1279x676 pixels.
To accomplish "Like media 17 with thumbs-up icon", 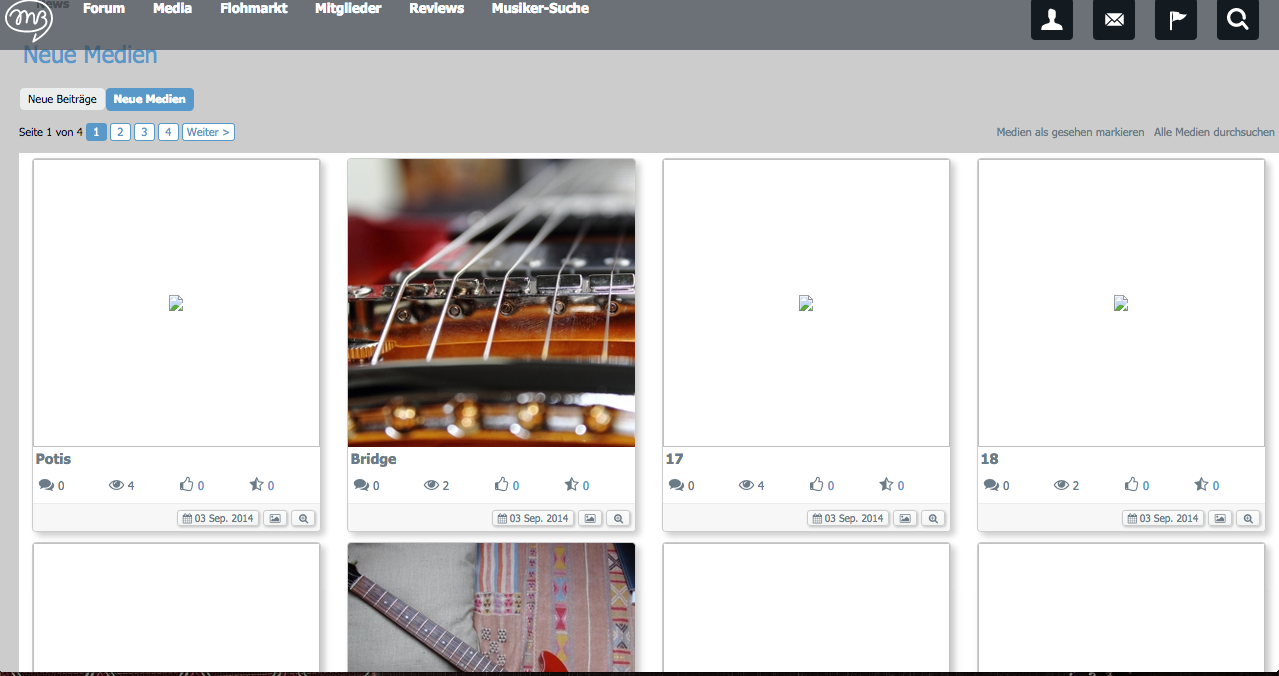I will [x=817, y=485].
